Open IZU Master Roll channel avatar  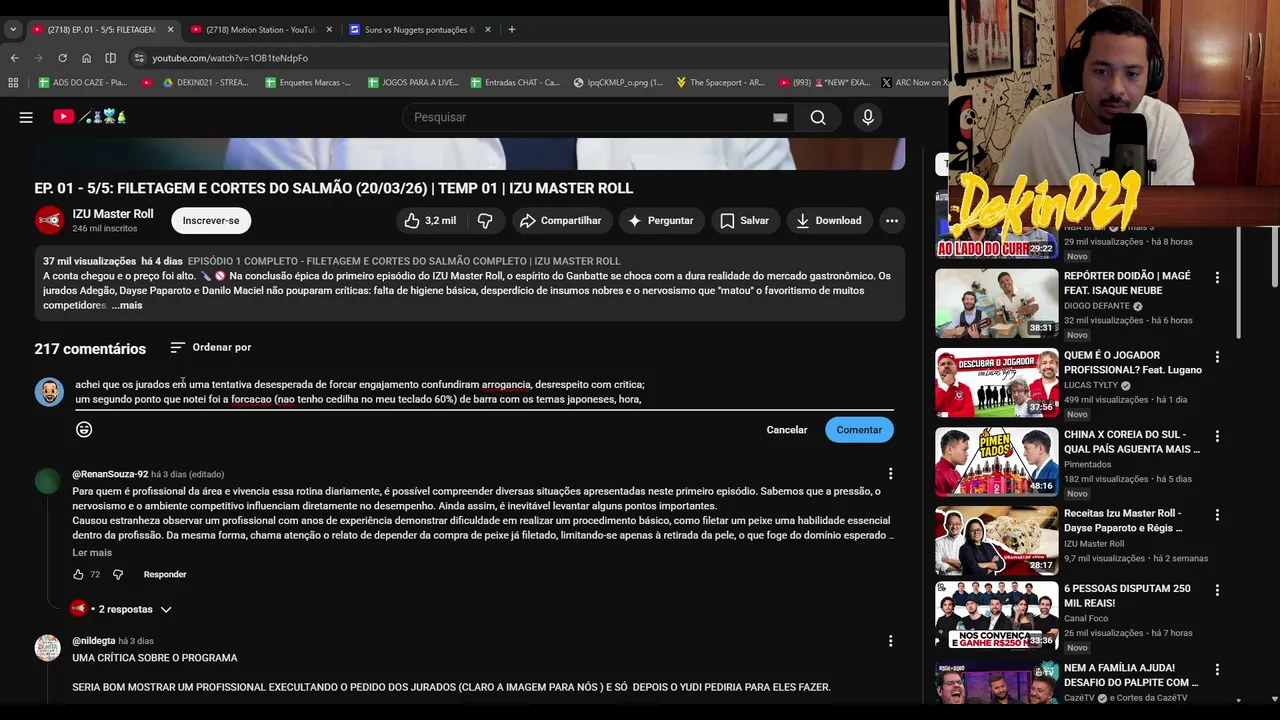(49, 220)
